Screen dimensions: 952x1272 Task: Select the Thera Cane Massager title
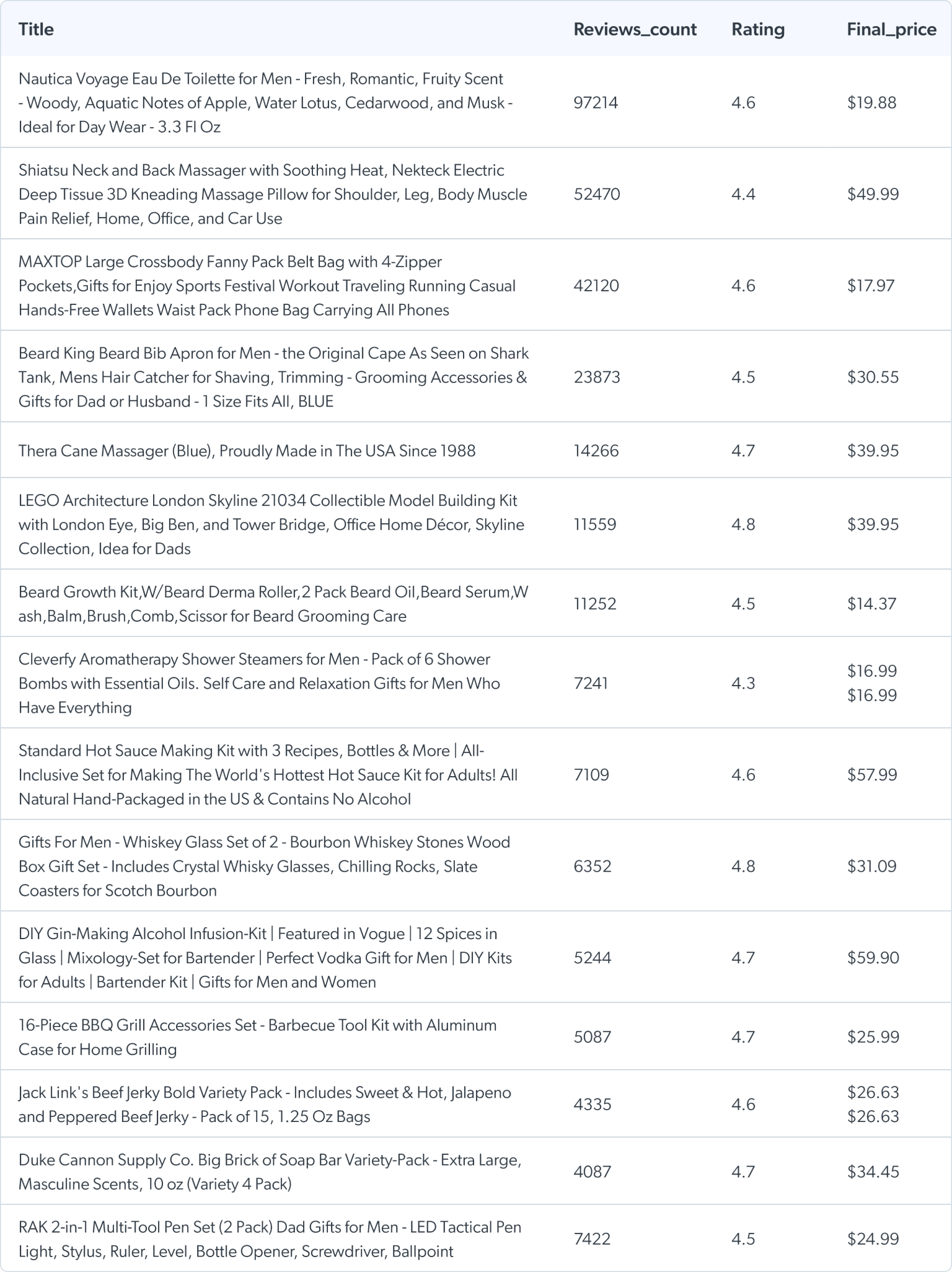point(247,451)
